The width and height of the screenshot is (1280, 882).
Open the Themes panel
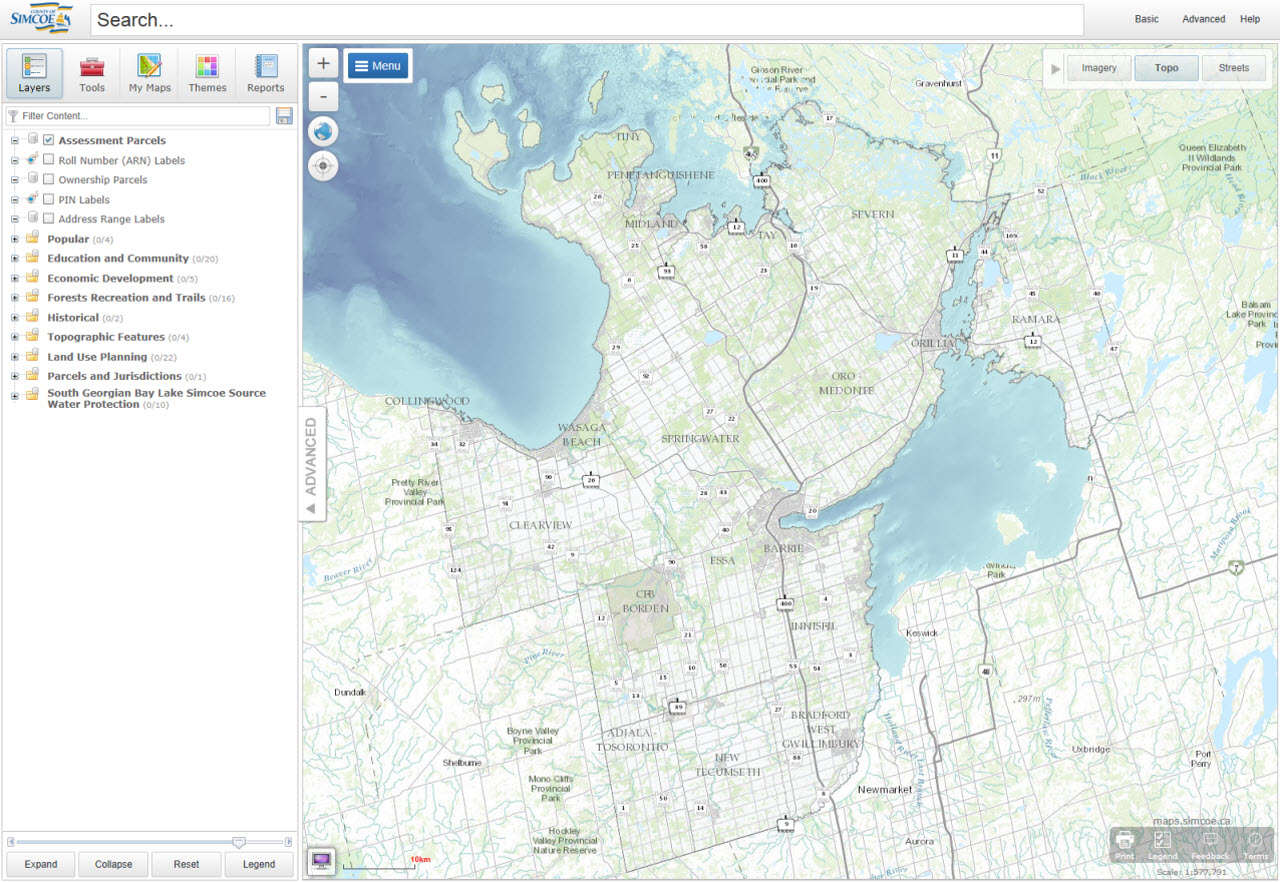[207, 74]
